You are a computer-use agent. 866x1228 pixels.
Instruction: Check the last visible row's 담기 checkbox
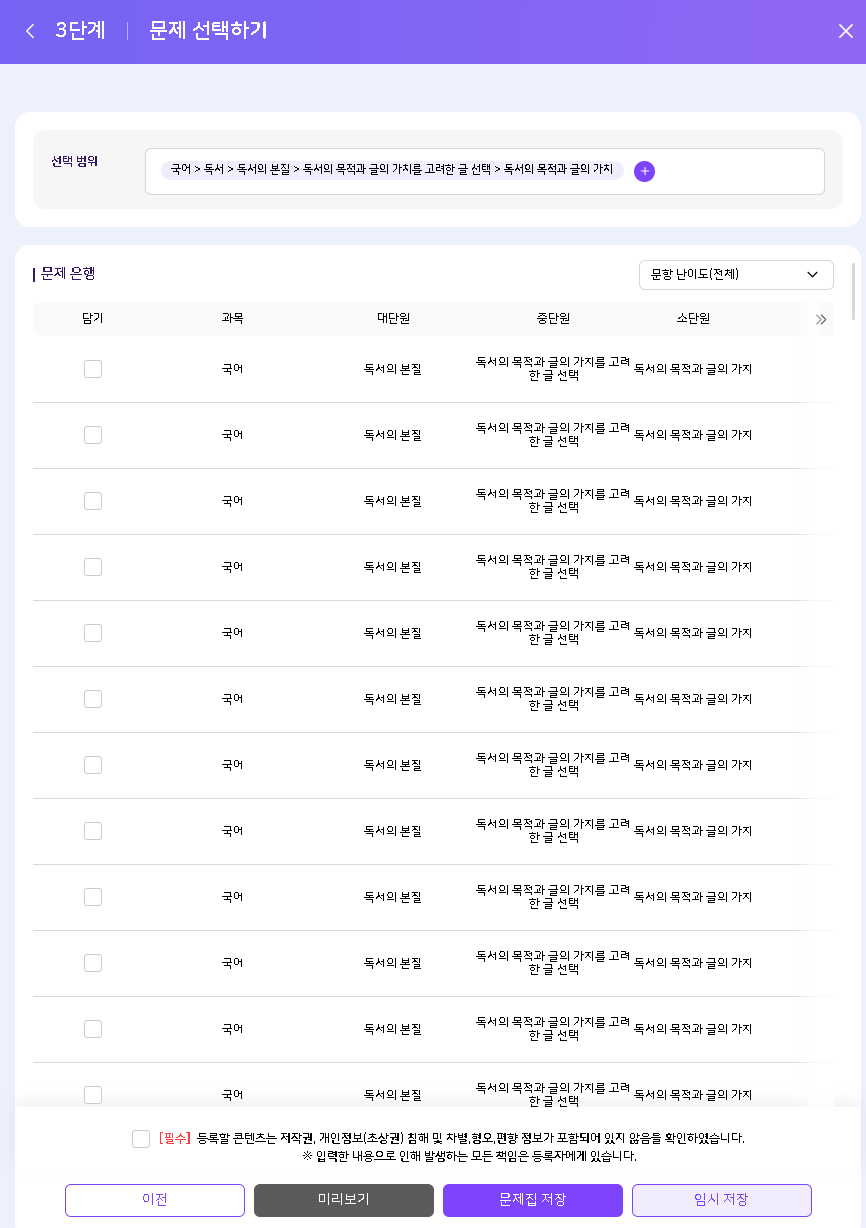click(x=93, y=1095)
